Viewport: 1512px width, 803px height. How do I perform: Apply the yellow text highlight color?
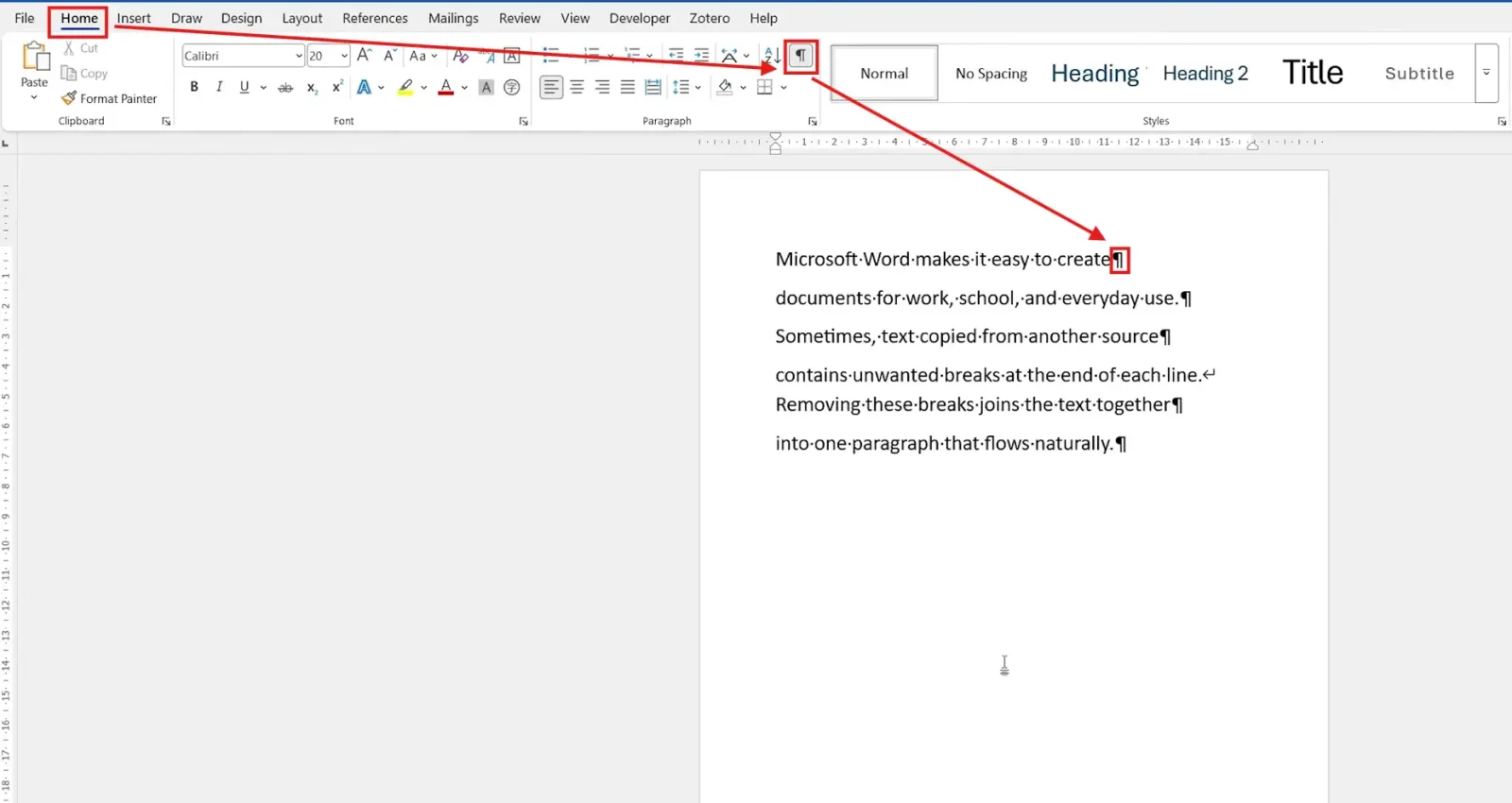pyautogui.click(x=405, y=87)
